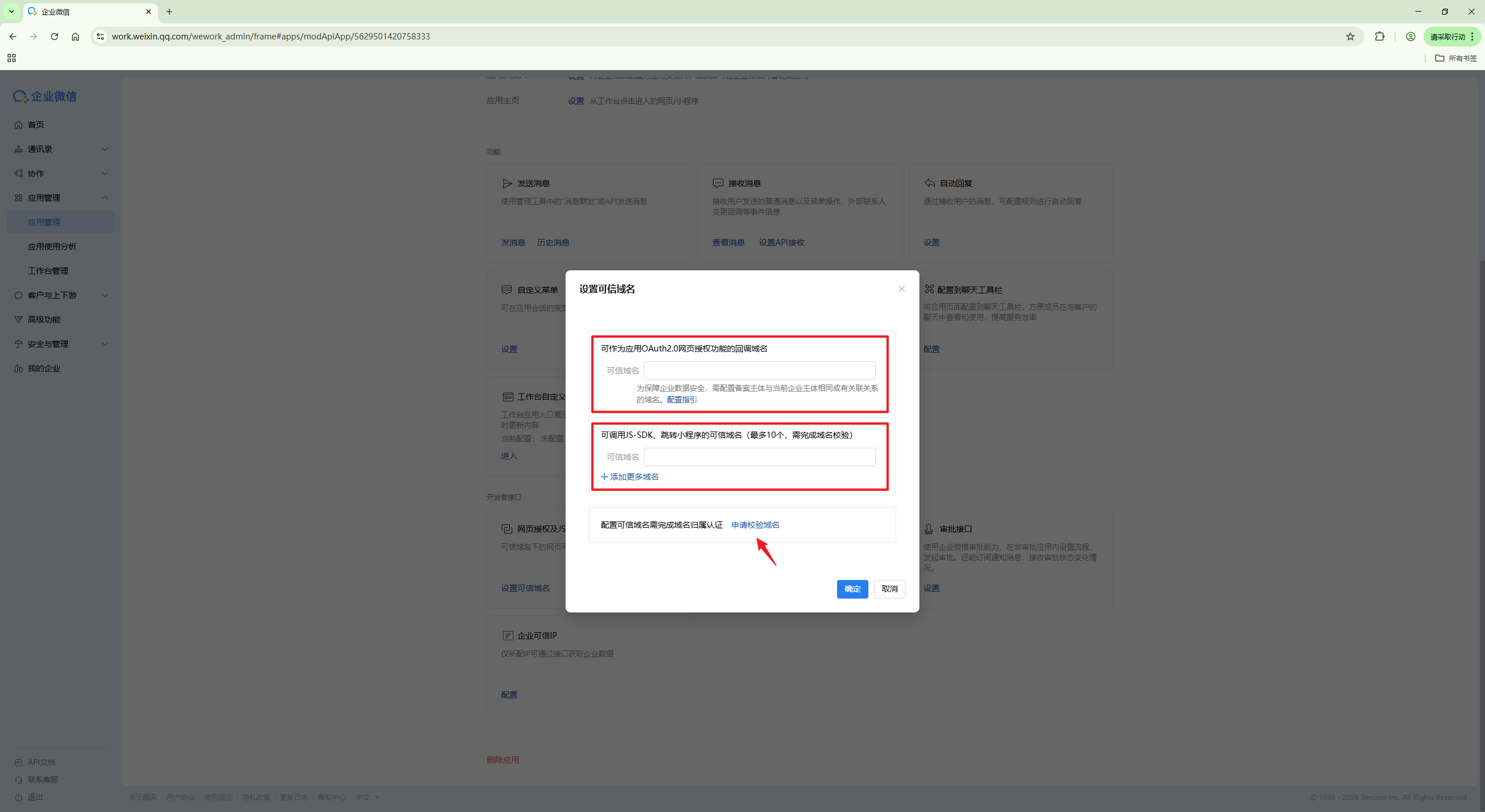Viewport: 1485px width, 812px height.
Task: Click the 联系客服 headset icon
Action: (19, 780)
